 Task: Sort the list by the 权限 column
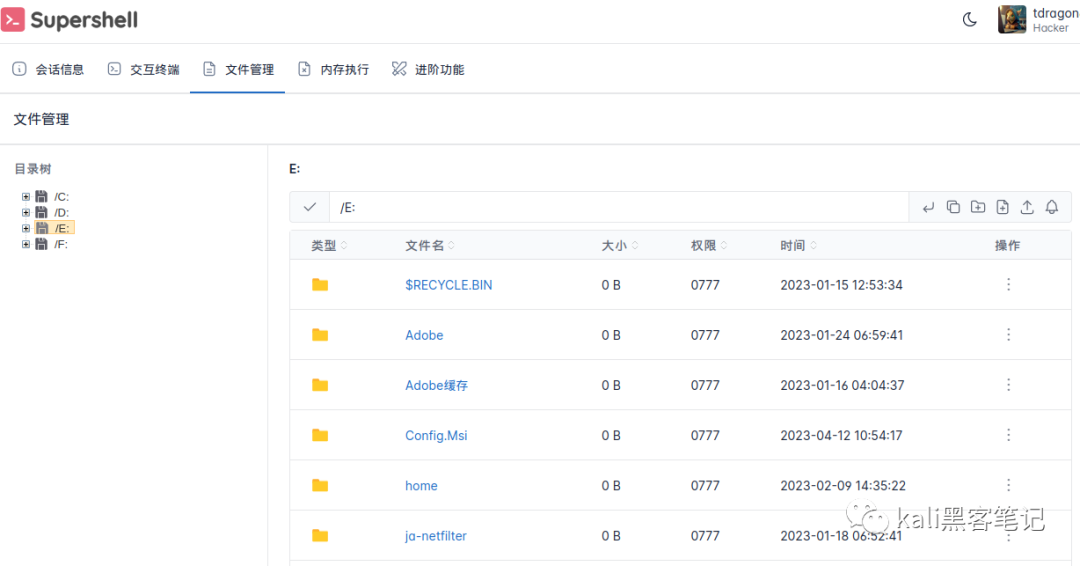pyautogui.click(x=709, y=245)
